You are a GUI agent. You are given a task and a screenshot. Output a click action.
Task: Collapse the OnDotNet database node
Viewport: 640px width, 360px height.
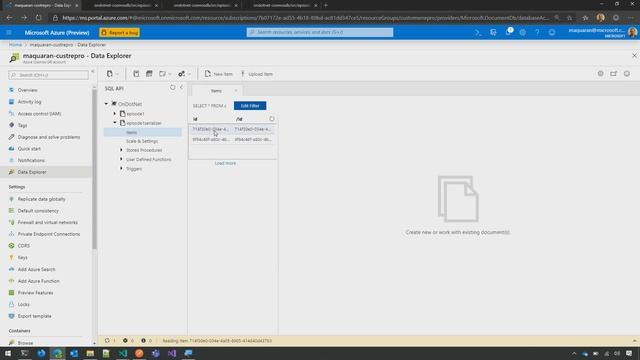point(107,104)
